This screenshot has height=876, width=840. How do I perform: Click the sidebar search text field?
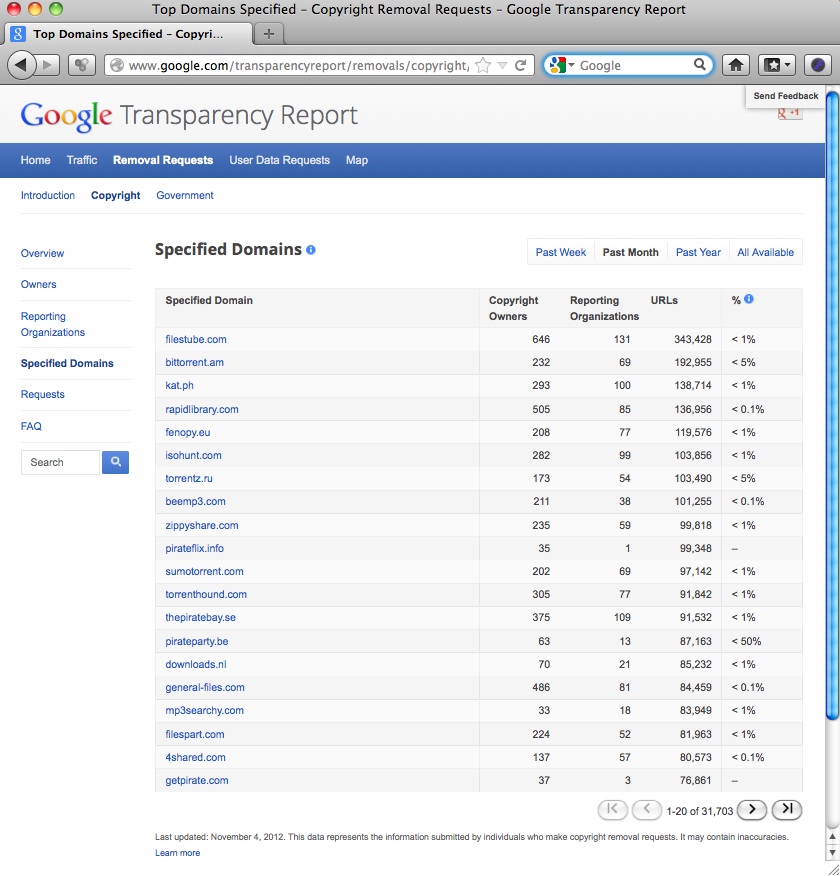click(x=61, y=462)
